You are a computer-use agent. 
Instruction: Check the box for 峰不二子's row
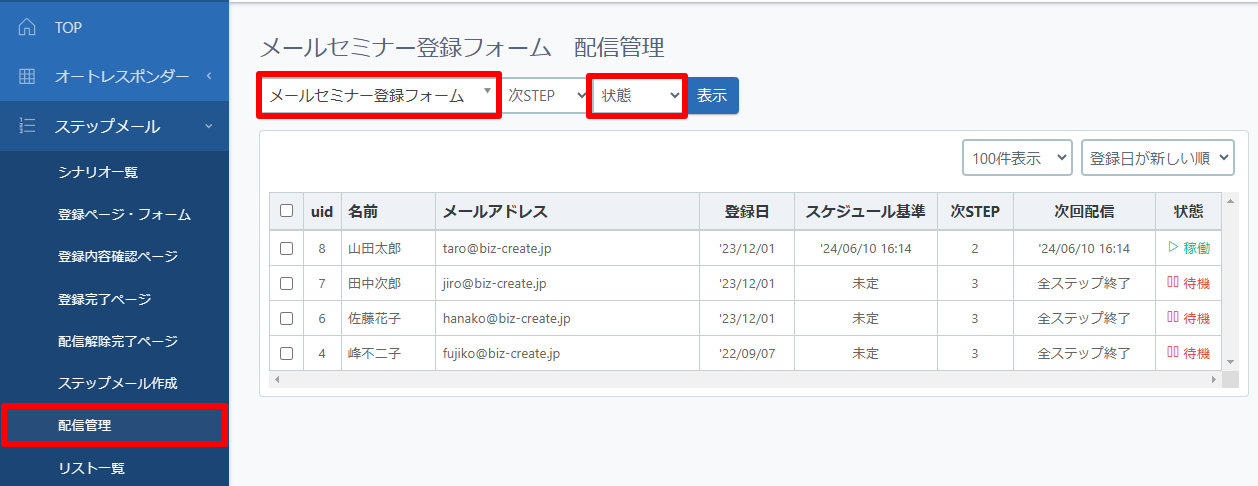pos(287,353)
